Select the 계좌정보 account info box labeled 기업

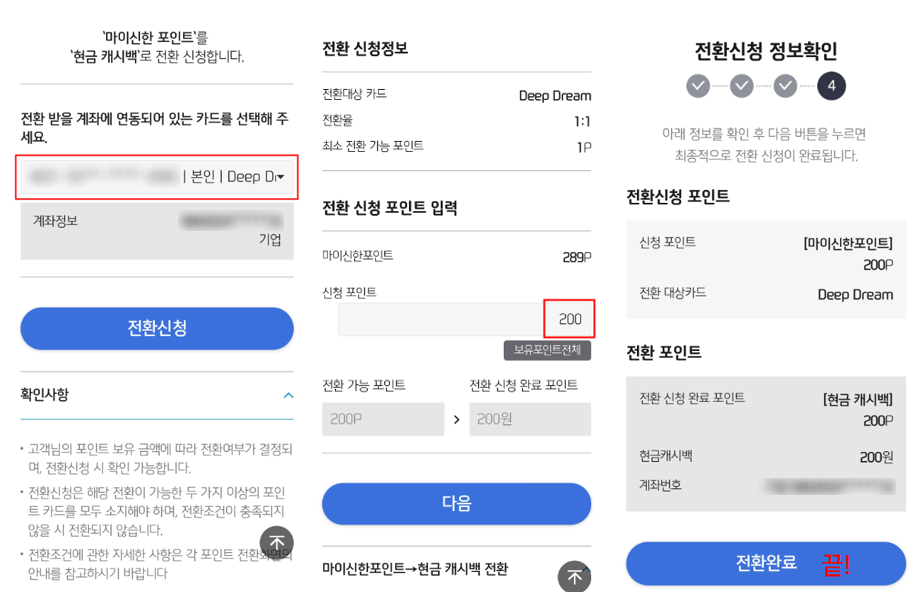[157, 228]
